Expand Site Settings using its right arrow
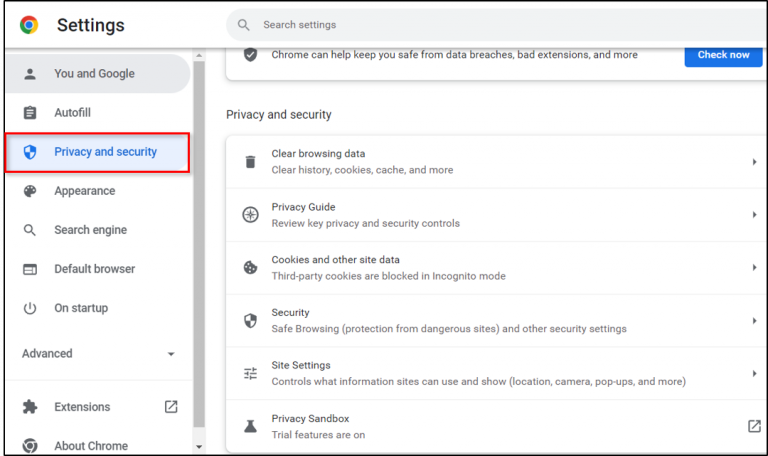768x456 pixels. coord(754,374)
